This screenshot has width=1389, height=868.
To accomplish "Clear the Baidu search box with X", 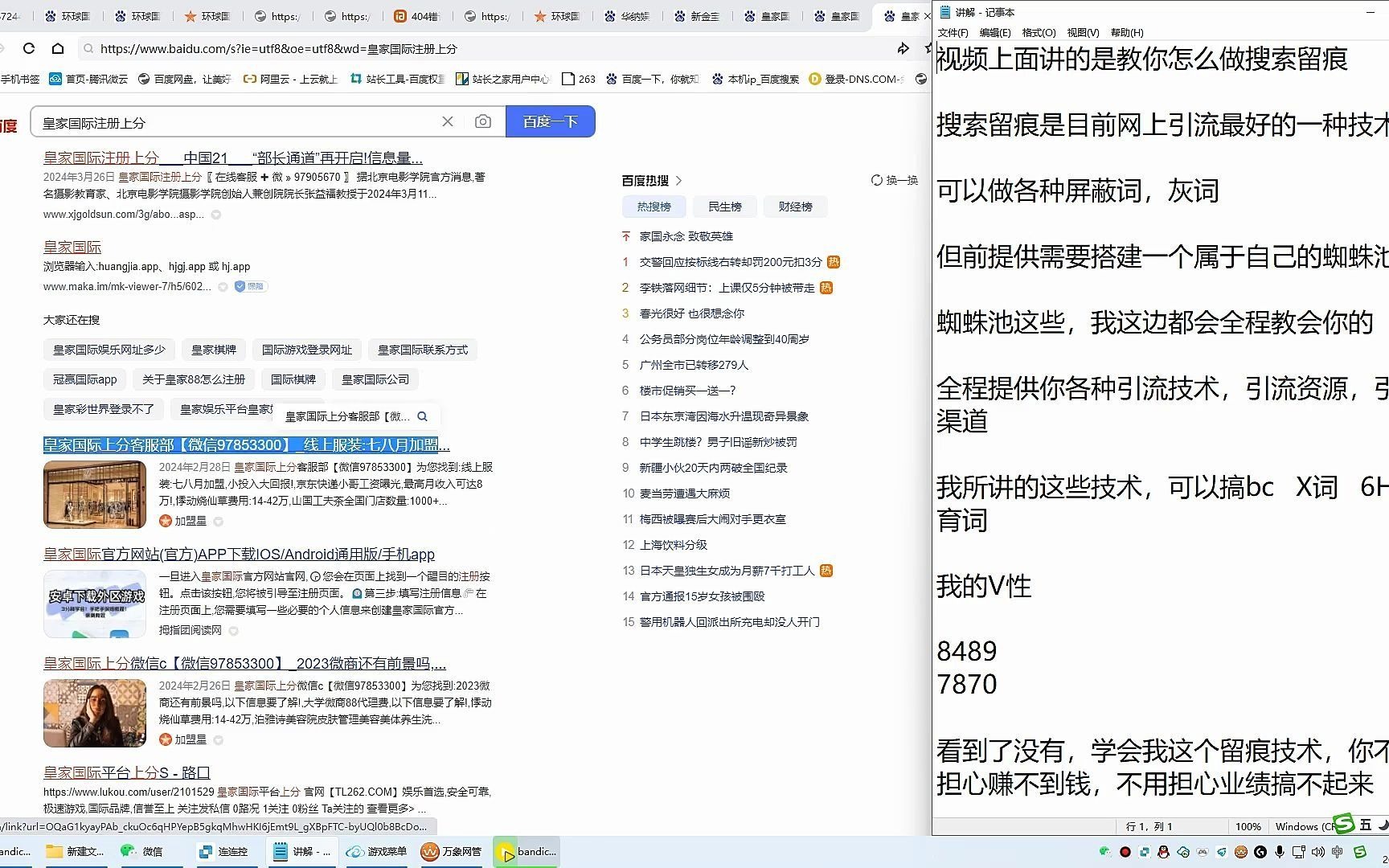I will point(448,121).
